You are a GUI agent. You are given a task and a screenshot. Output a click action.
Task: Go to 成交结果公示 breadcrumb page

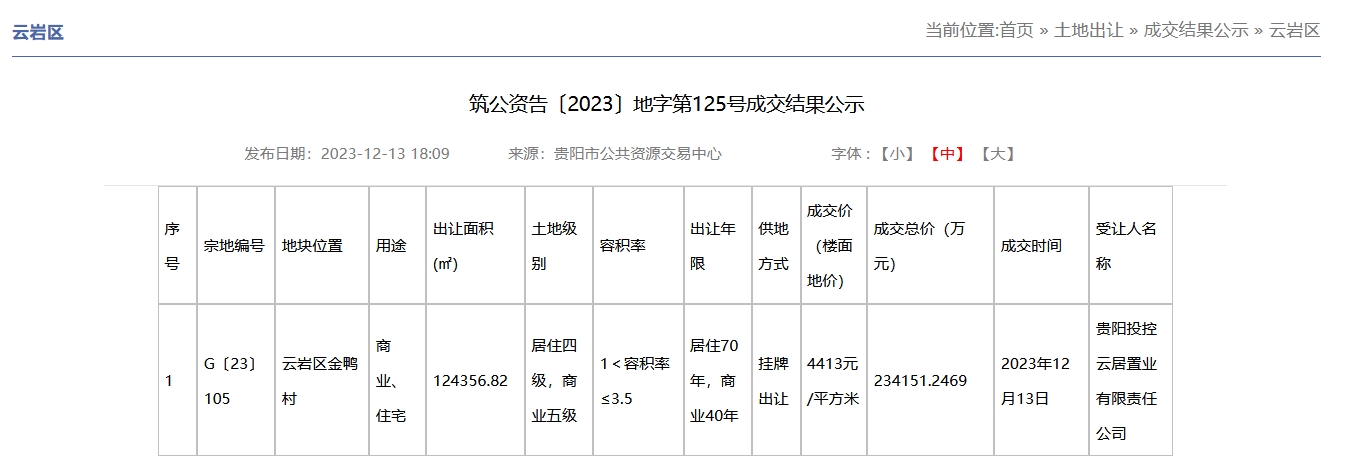coord(1195,30)
